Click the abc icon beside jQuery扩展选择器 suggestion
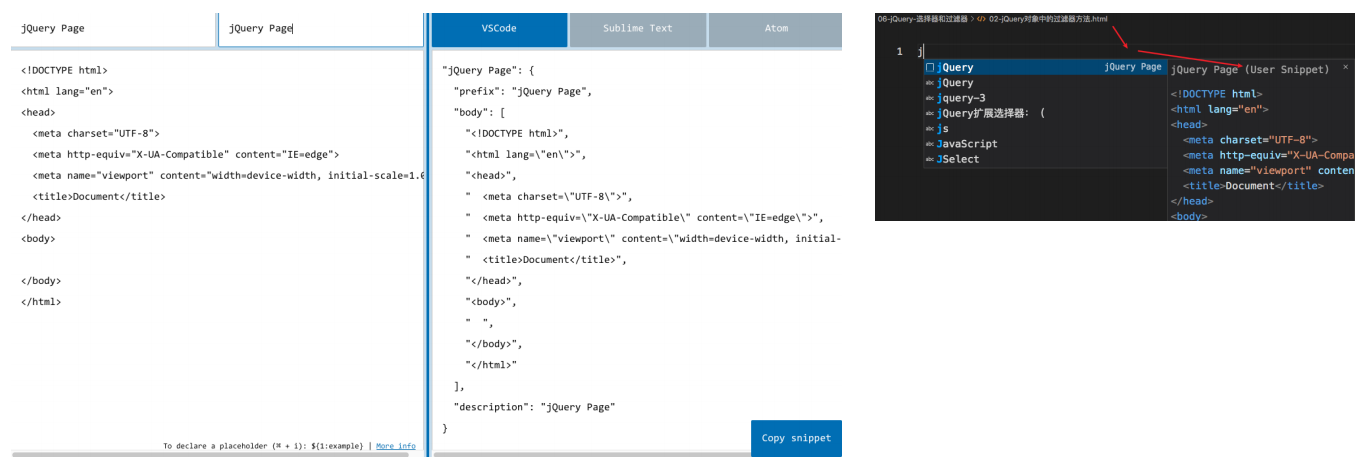The width and height of the screenshot is (1366, 464). point(930,114)
